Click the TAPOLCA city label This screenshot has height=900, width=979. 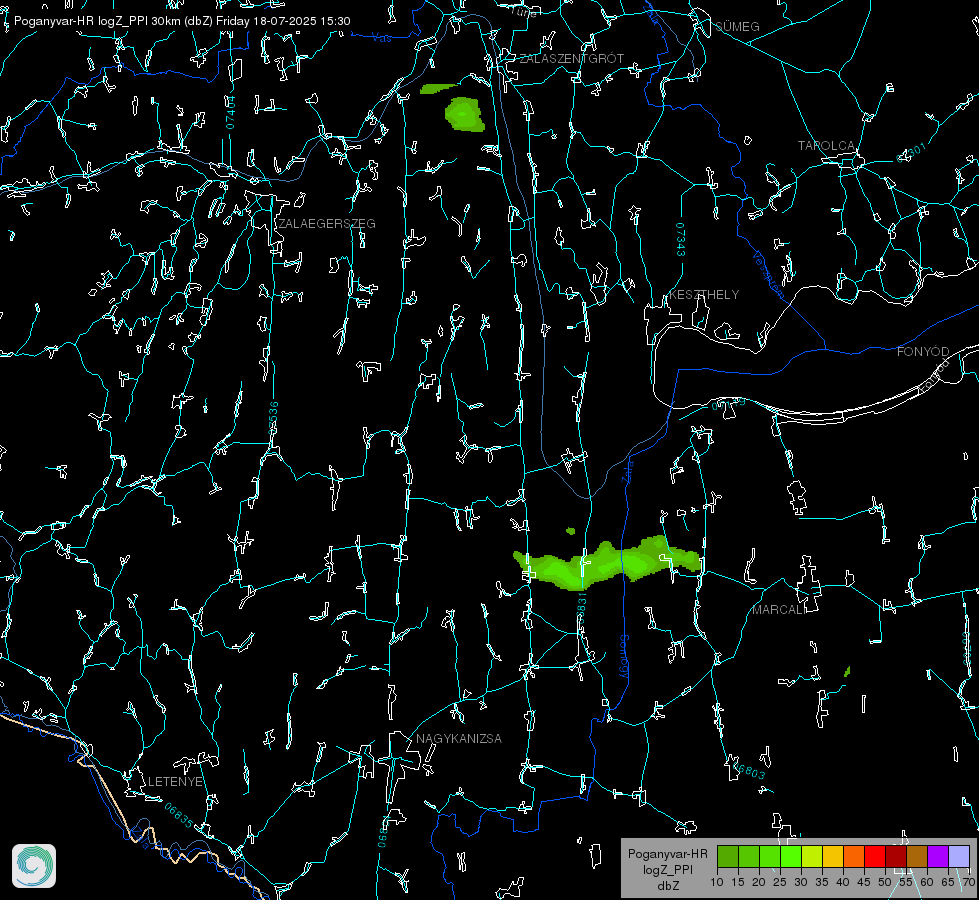click(827, 146)
